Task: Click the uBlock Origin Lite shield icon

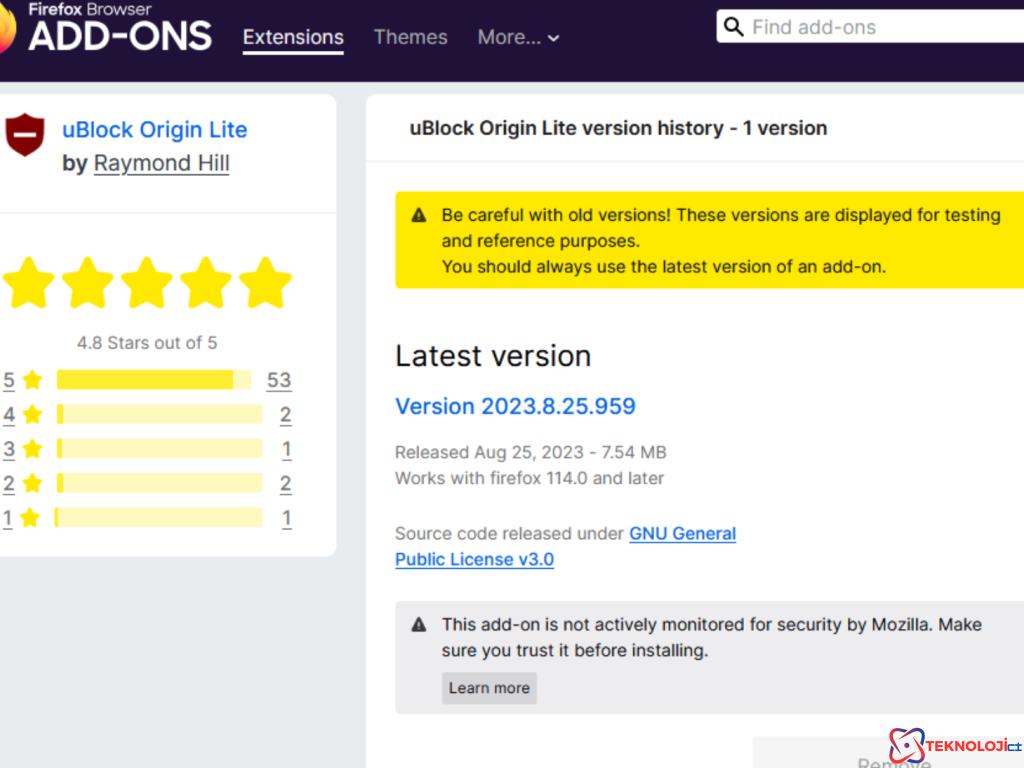Action: (26, 133)
